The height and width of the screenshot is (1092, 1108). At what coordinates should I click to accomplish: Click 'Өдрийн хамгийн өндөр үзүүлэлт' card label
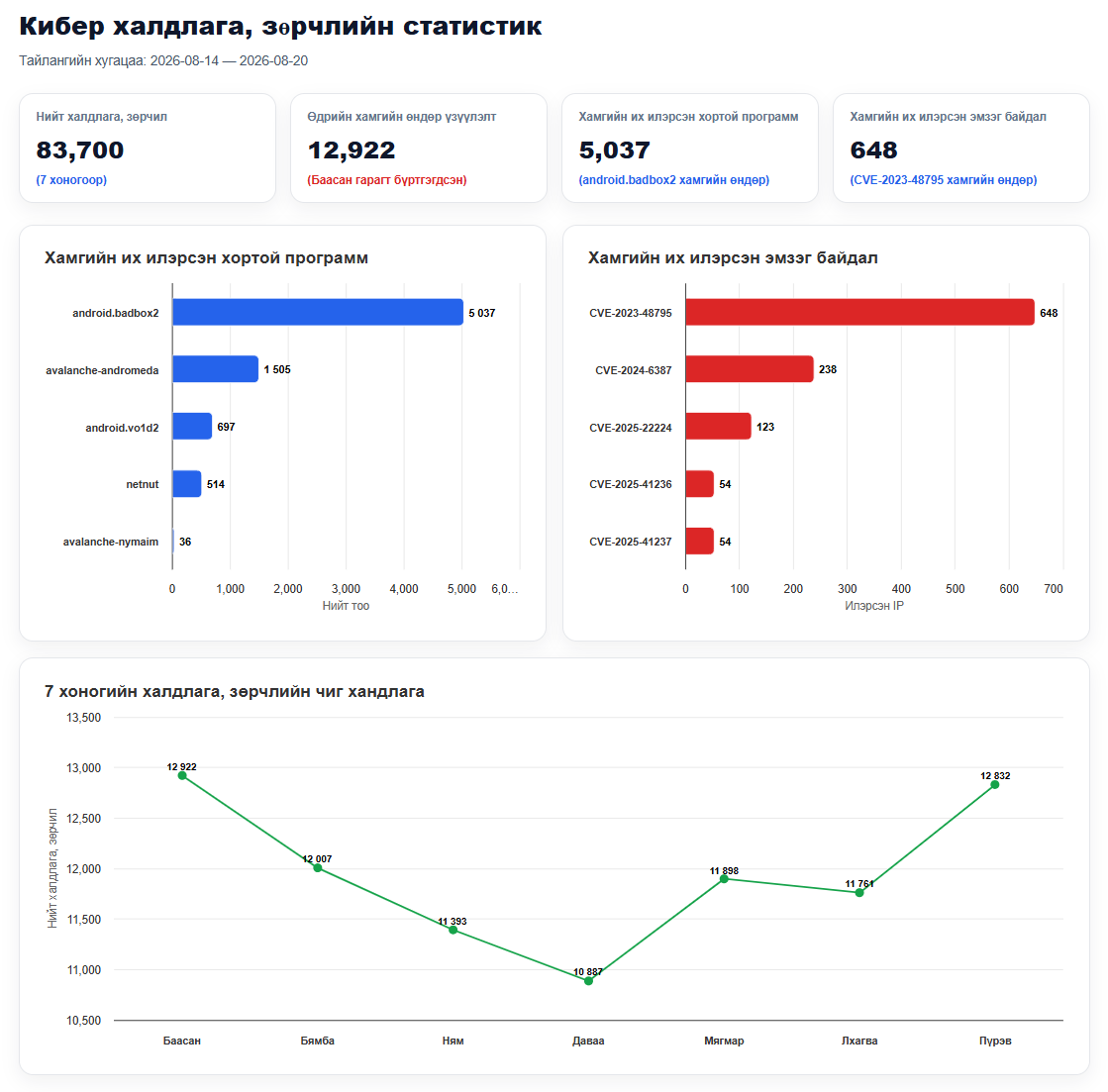point(401,117)
